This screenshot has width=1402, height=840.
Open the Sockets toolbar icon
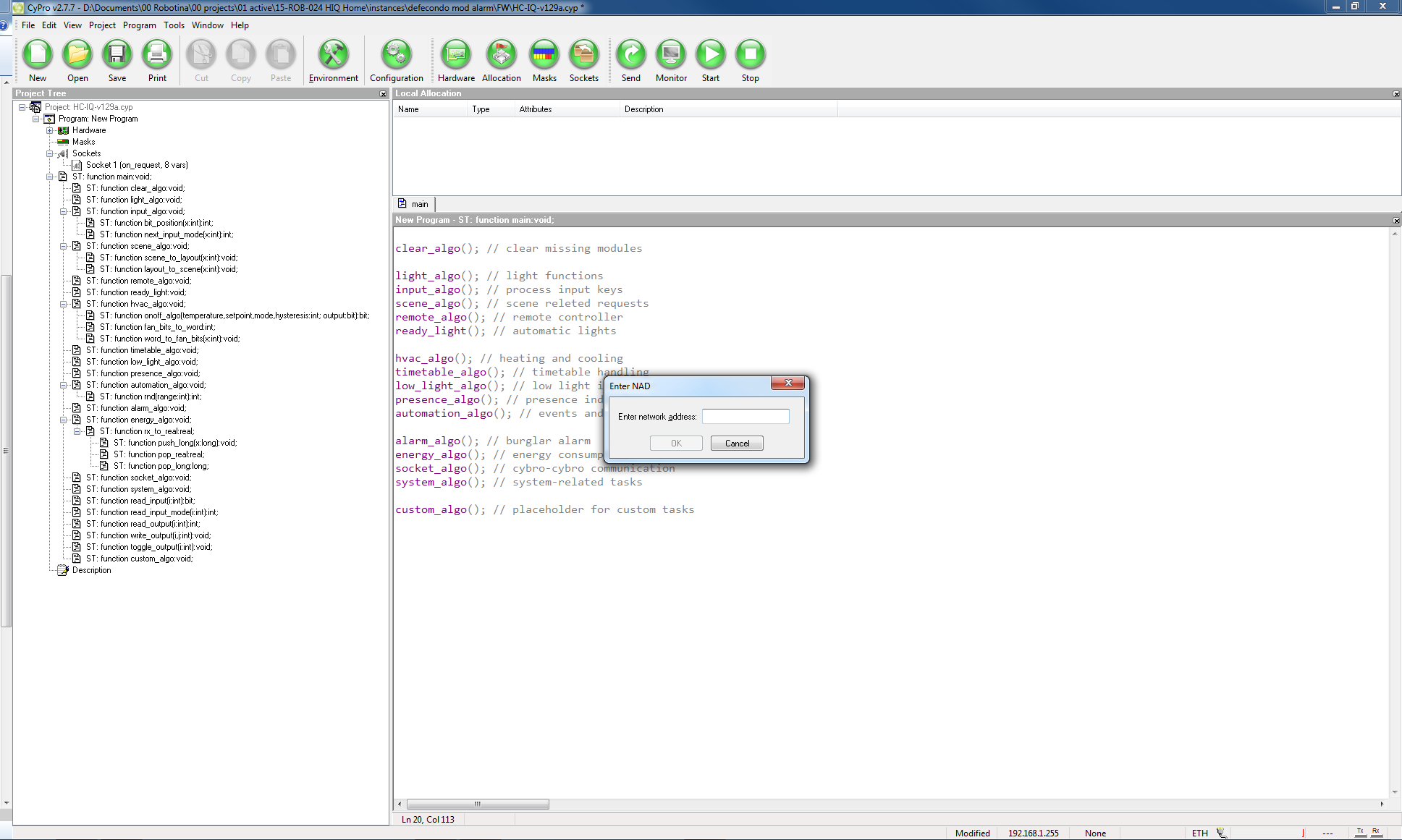tap(583, 55)
